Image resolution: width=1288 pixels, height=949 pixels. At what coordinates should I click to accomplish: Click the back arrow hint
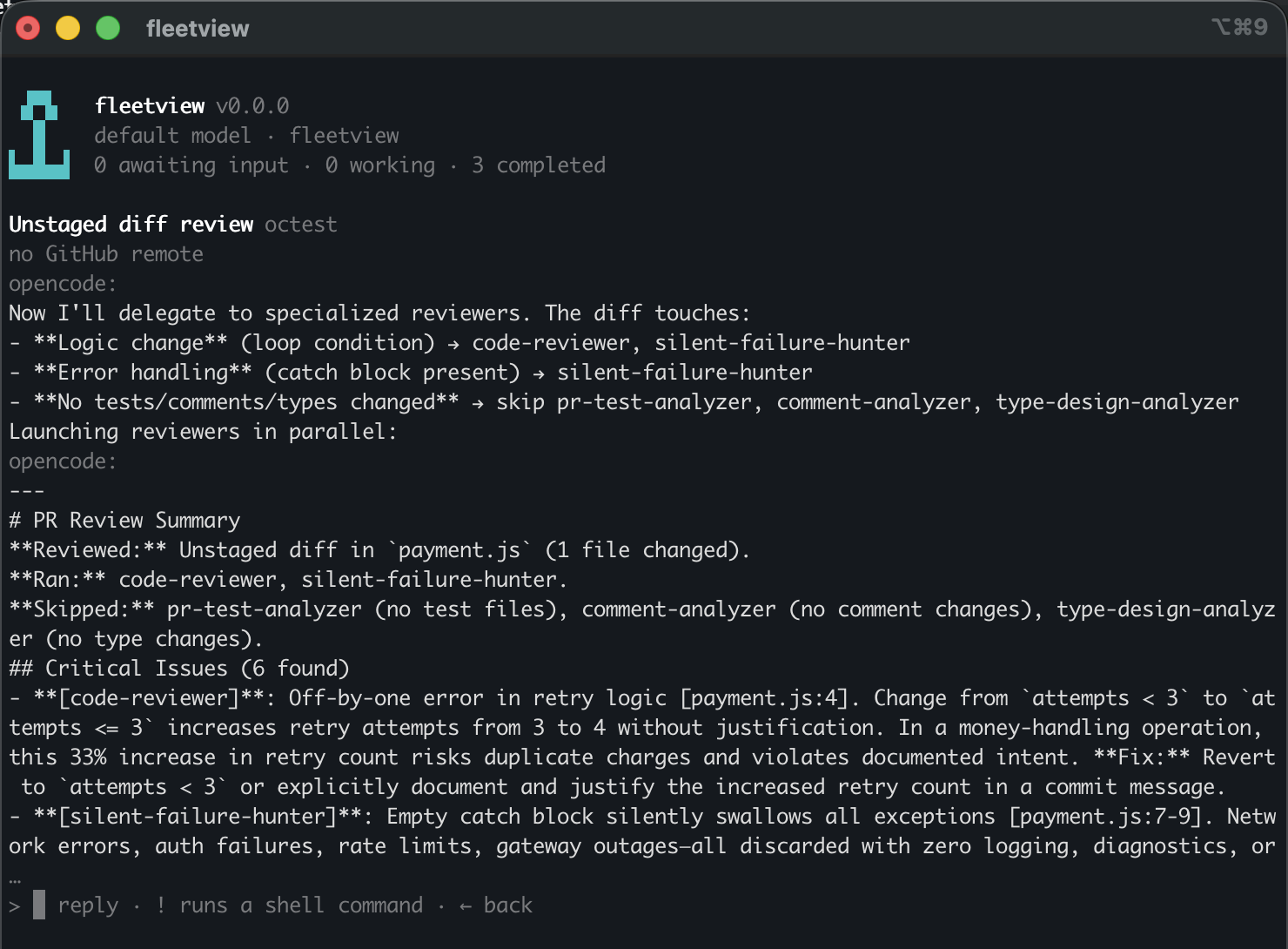(x=496, y=905)
